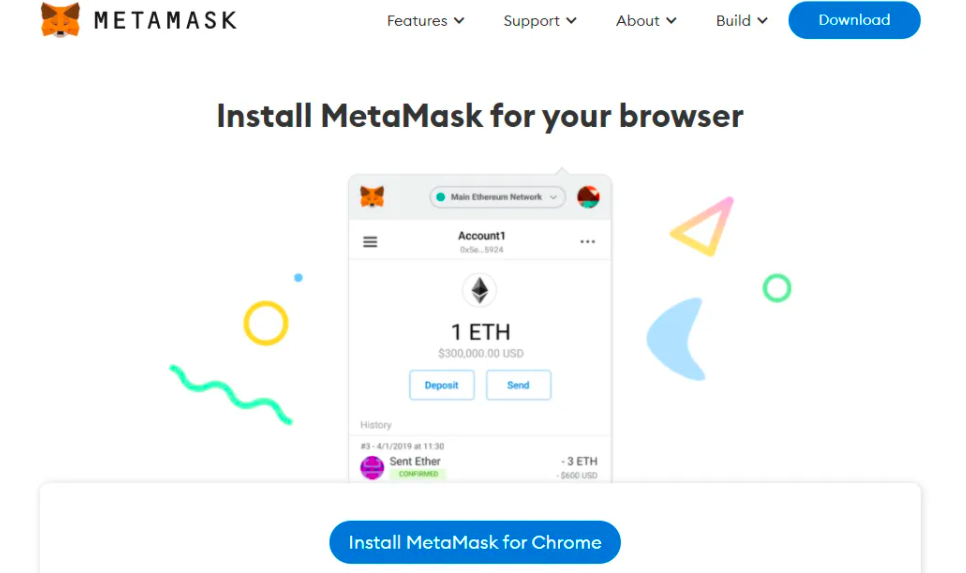The width and height of the screenshot is (966, 573).
Task: Open the Build menu
Action: (742, 21)
